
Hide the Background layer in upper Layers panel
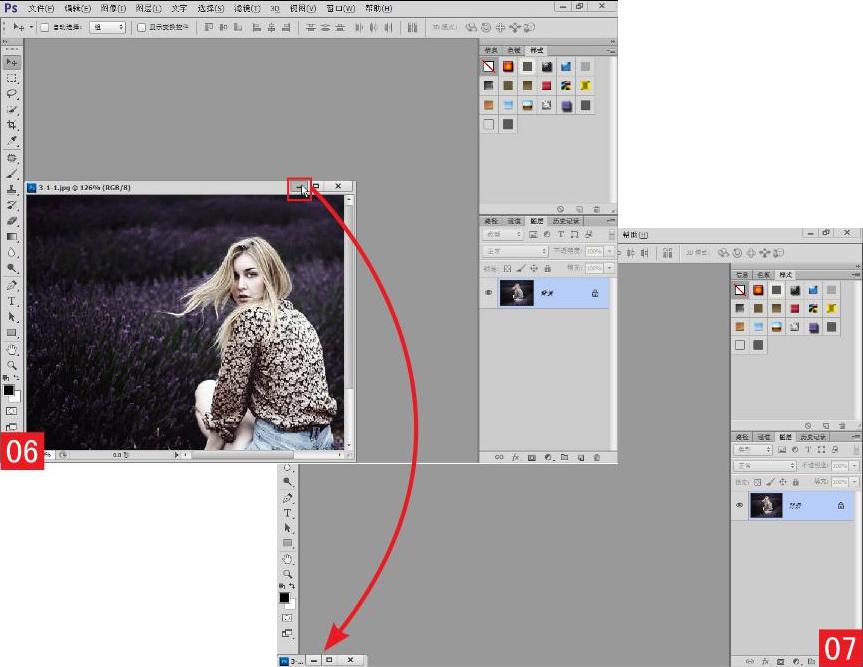pyautogui.click(x=488, y=293)
